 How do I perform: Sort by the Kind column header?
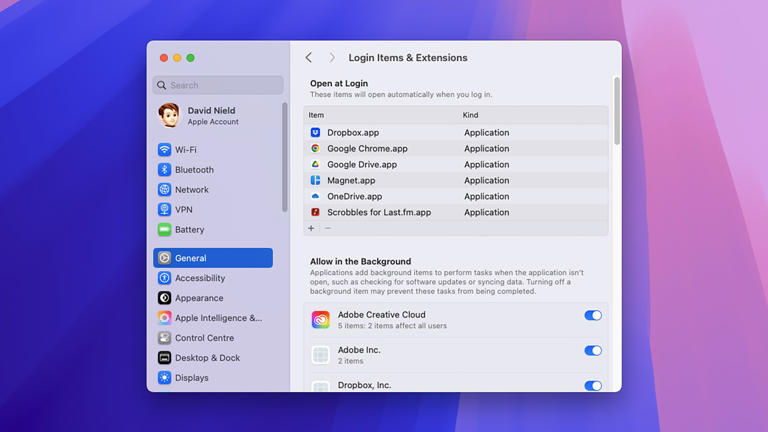(470, 115)
